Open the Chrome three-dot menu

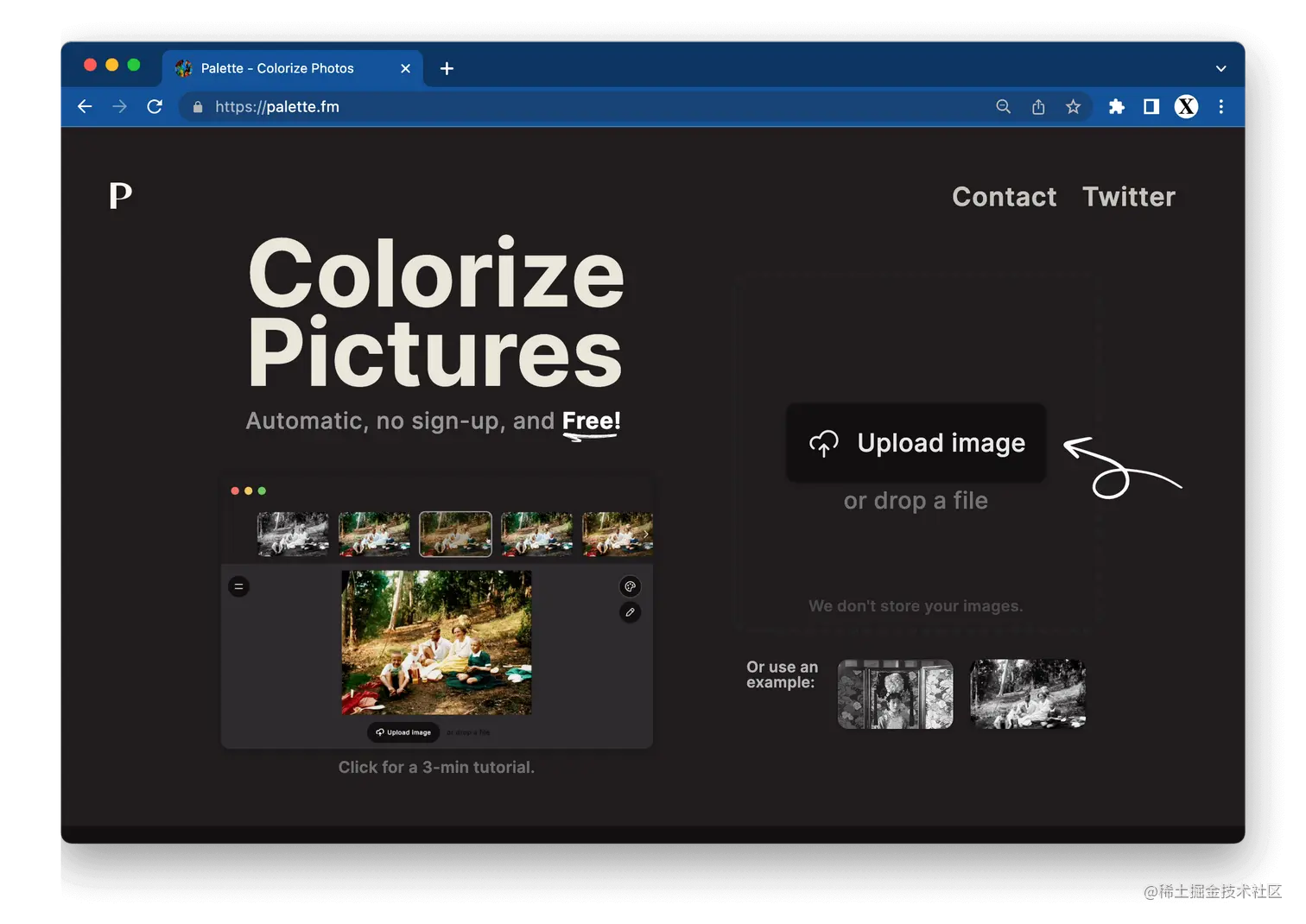[x=1220, y=106]
